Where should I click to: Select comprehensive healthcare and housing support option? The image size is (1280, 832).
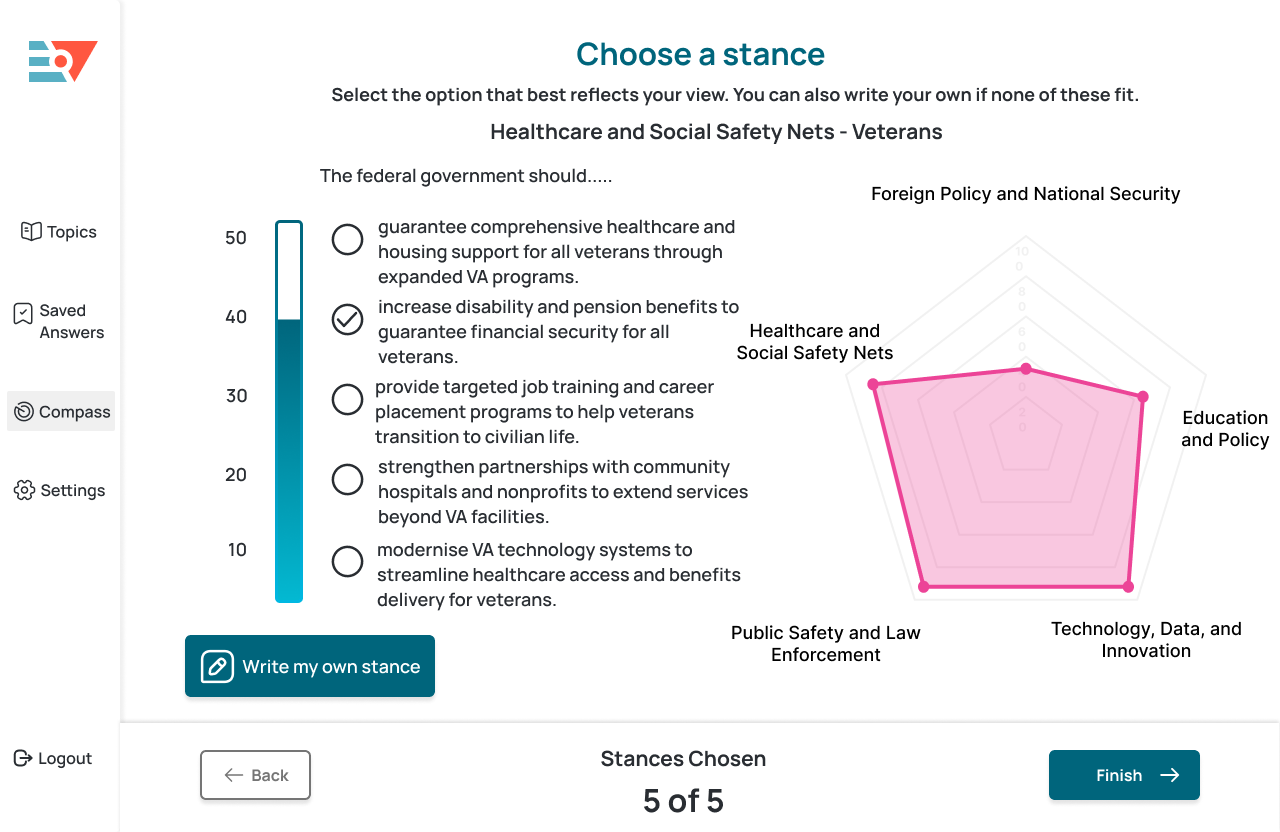coord(347,240)
